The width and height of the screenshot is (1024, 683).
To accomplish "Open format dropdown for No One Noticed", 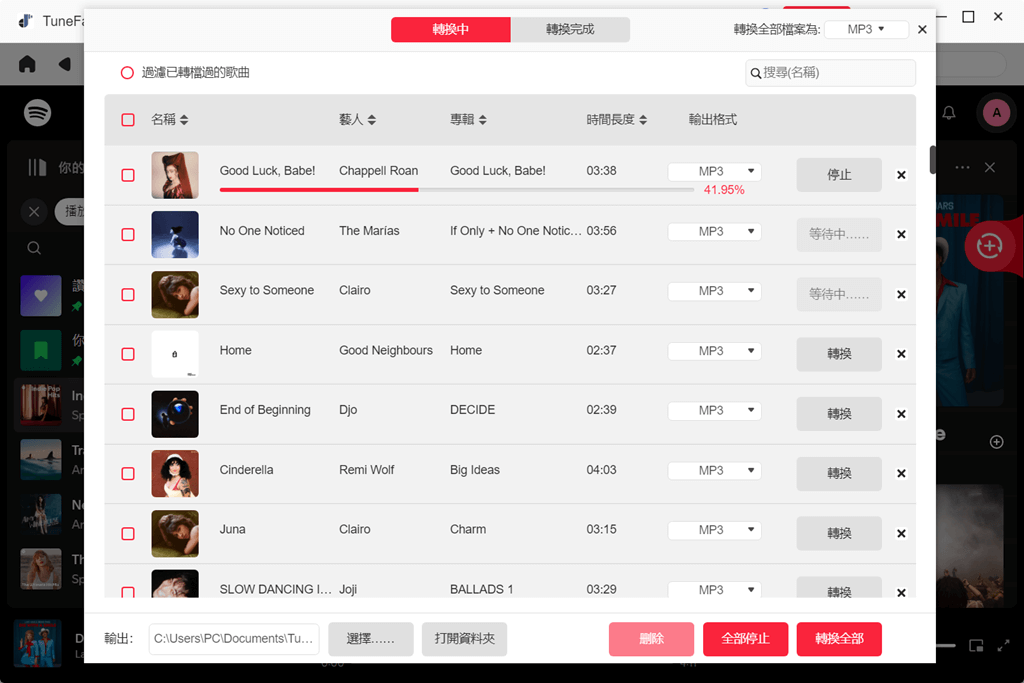I will coord(714,231).
